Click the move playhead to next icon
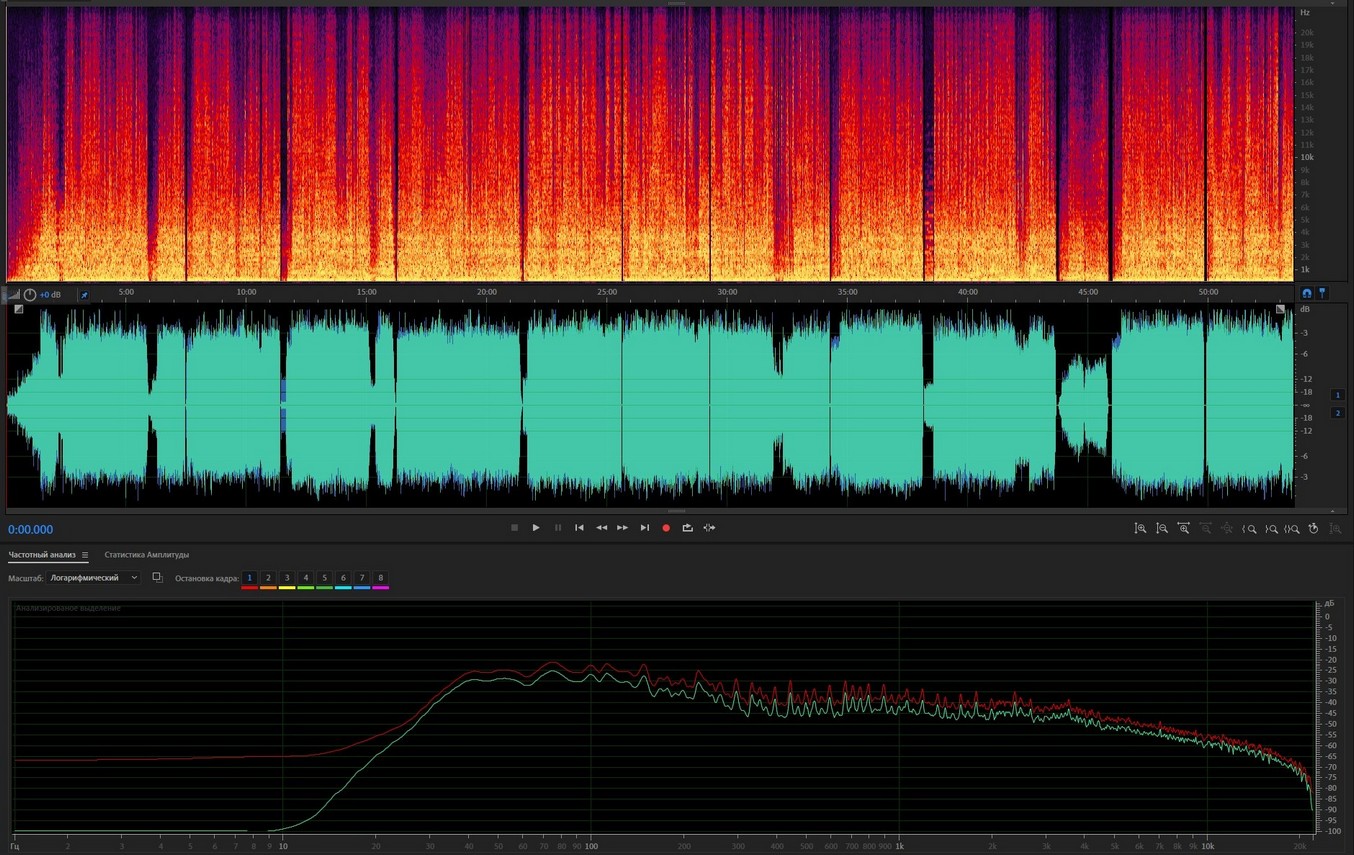Screen dimensions: 1354x855 (645, 528)
